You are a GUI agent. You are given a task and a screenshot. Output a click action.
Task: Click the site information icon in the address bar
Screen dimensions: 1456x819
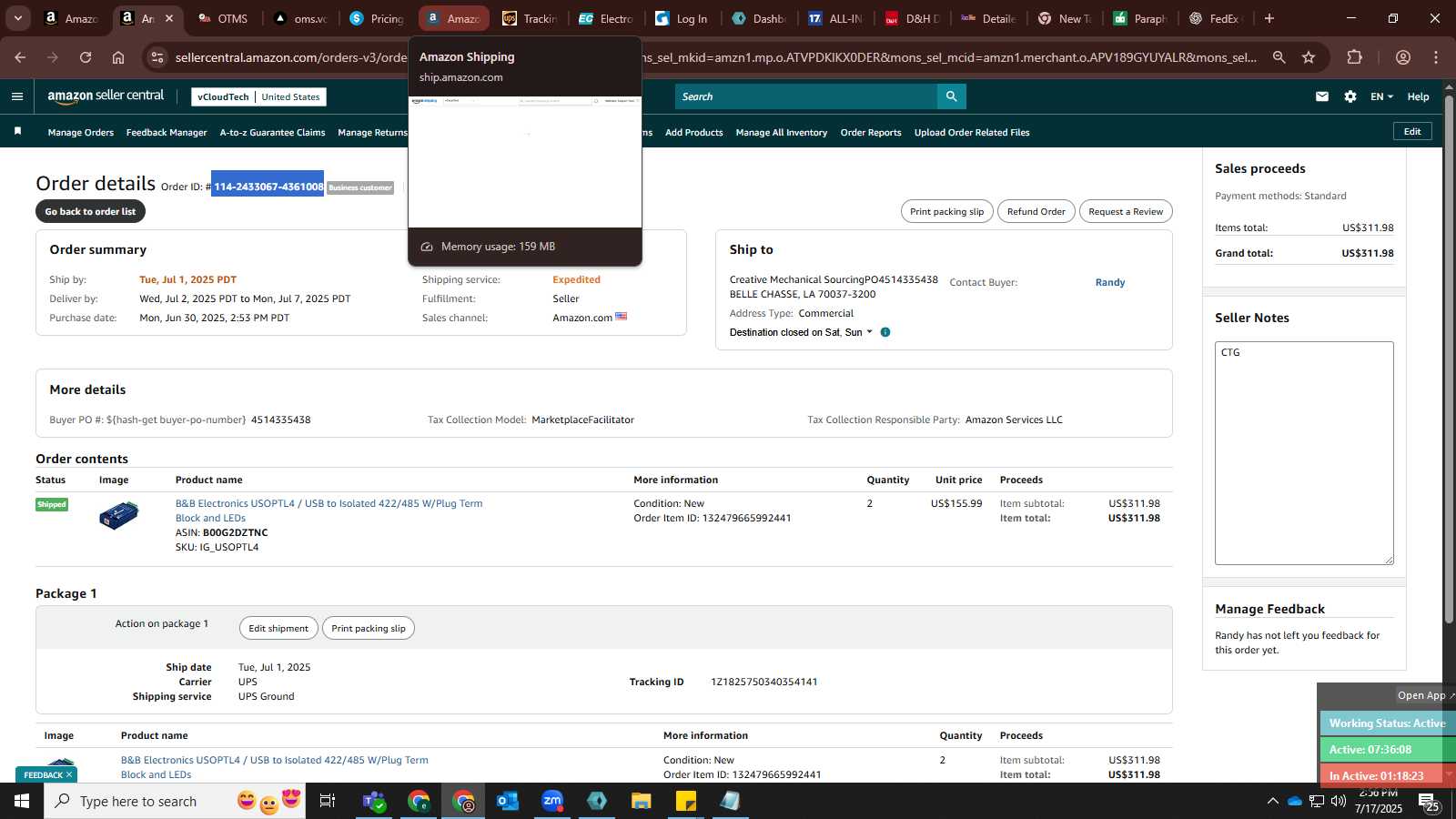pos(157,57)
